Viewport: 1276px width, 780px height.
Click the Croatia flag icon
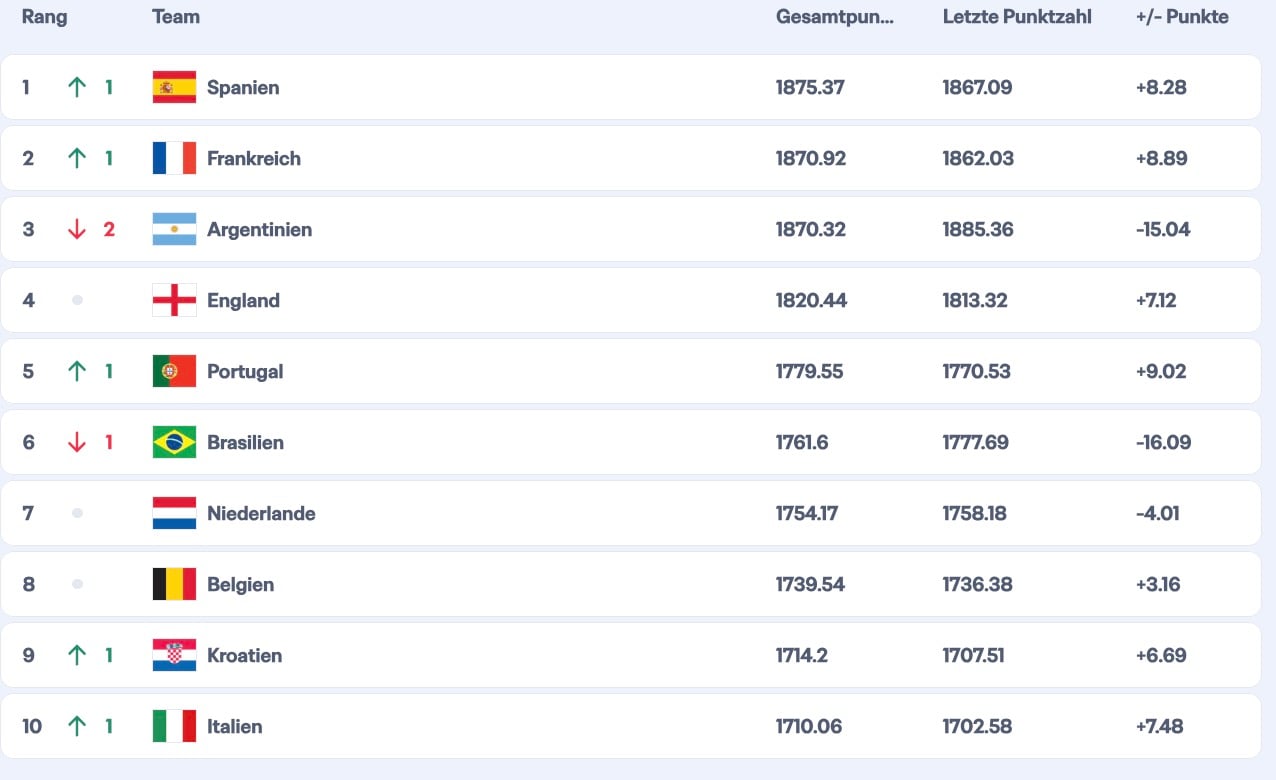point(174,655)
